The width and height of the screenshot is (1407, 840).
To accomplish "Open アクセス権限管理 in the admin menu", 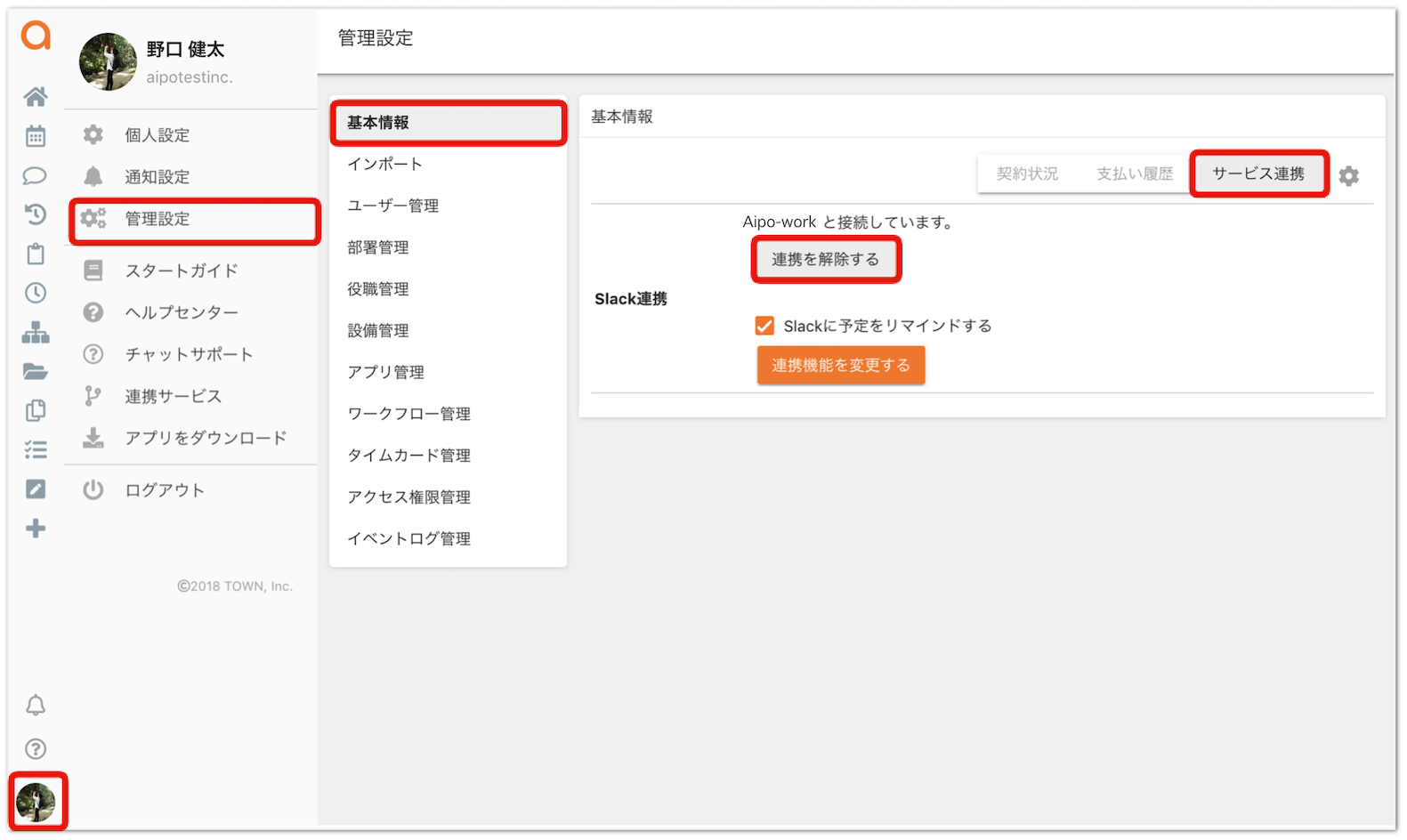I will coord(449,497).
